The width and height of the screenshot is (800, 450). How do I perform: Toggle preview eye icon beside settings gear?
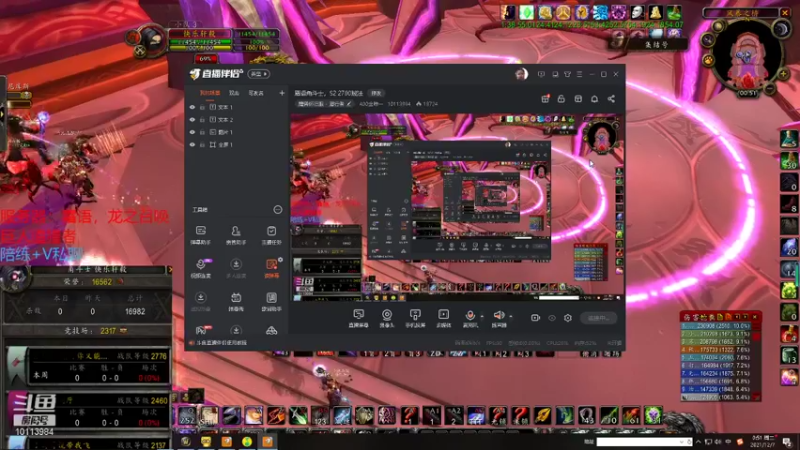(x=552, y=318)
